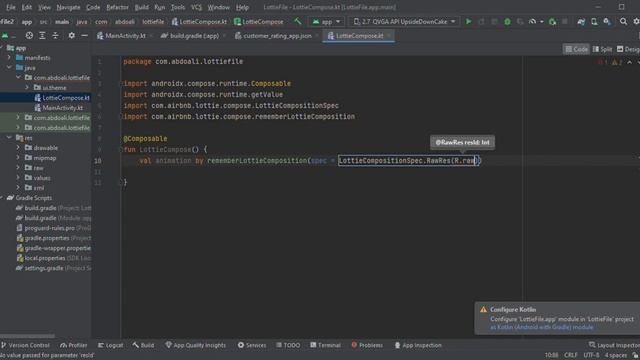The width and height of the screenshot is (640, 360).
Task: Toggle the Logcat tool window
Action: coord(111,345)
